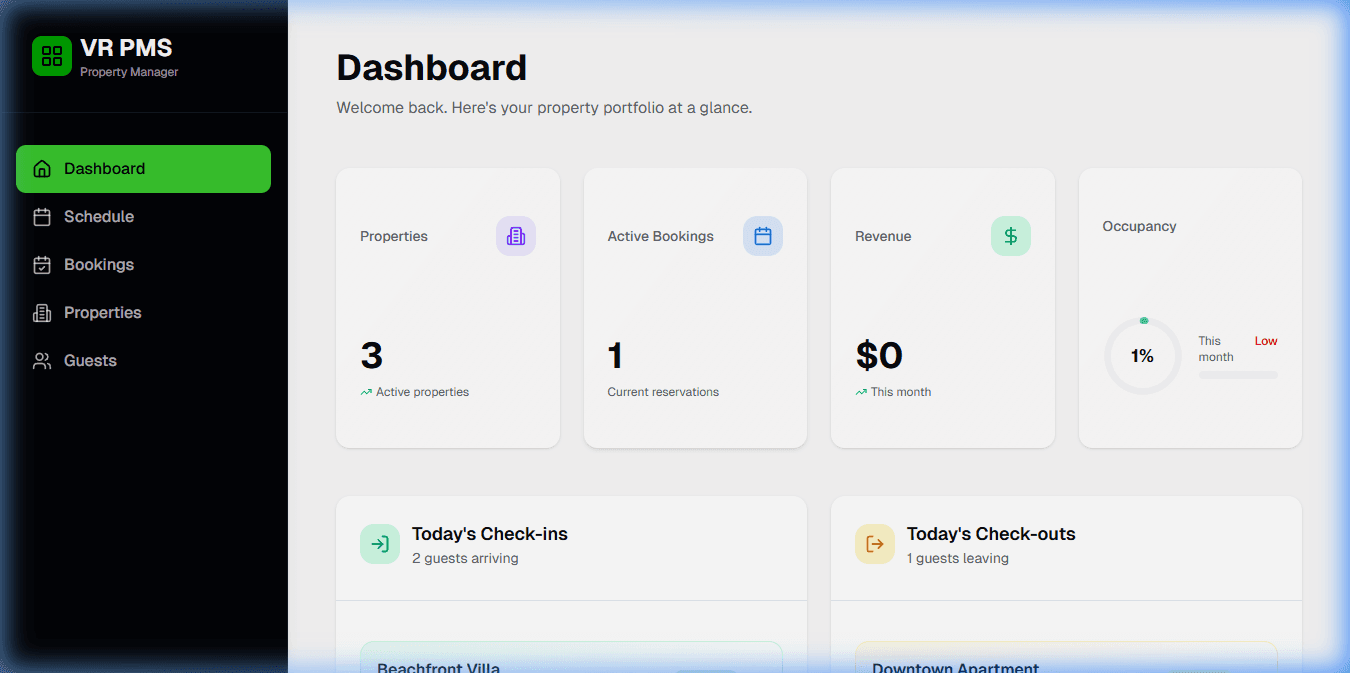Click the Low occupancy status label
This screenshot has width=1350, height=673.
(1265, 341)
